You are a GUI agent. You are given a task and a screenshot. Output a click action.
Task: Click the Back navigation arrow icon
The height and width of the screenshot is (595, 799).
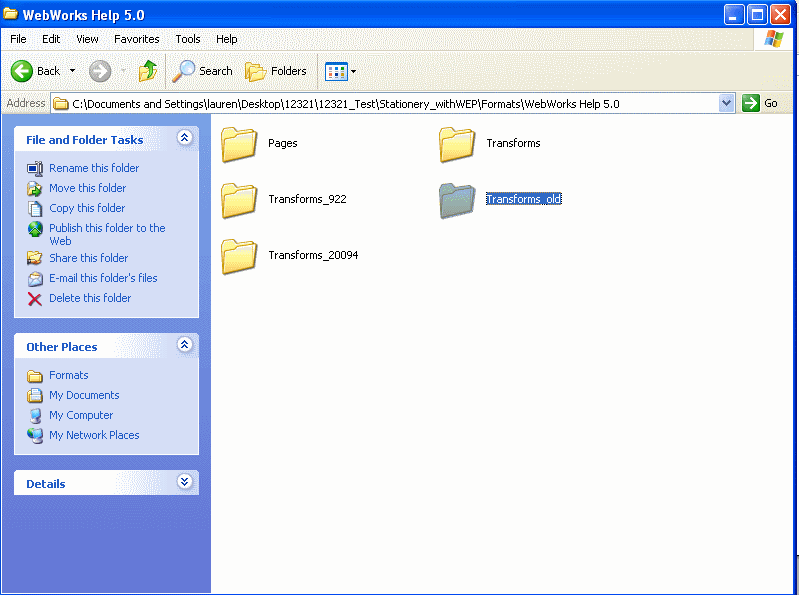[22, 71]
